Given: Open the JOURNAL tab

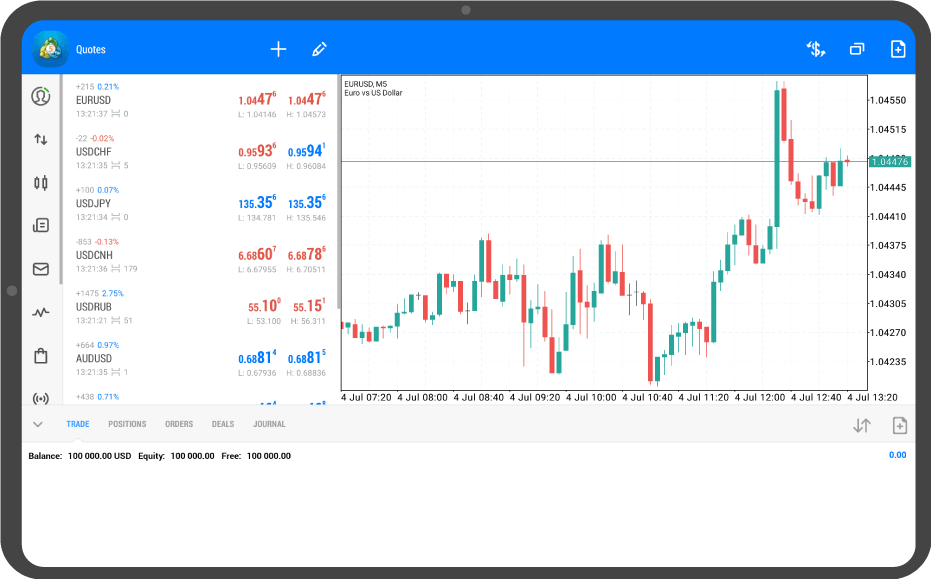Looking at the screenshot, I should pos(269,424).
